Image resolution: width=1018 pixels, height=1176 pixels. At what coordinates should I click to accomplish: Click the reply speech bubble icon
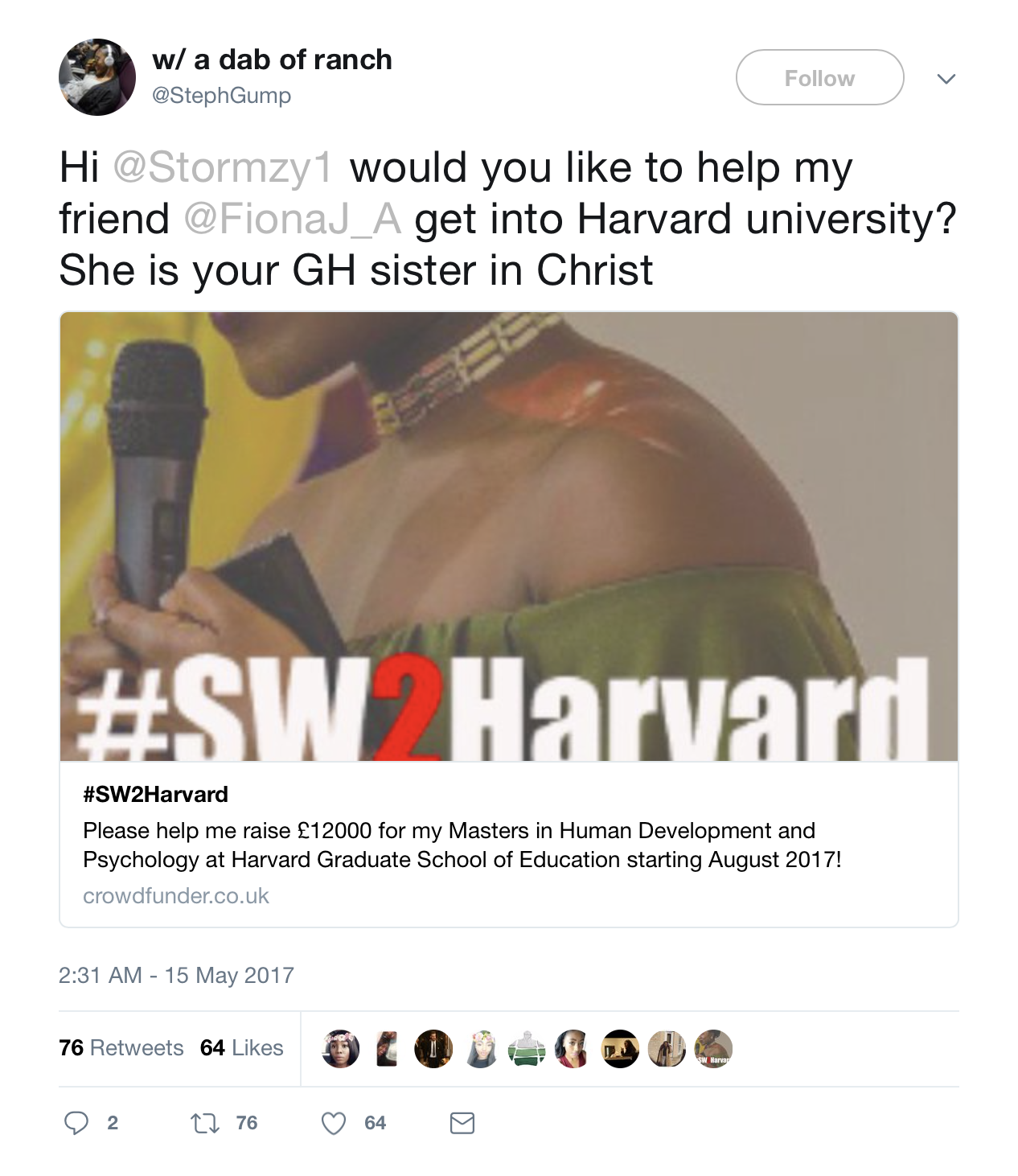coord(76,1122)
